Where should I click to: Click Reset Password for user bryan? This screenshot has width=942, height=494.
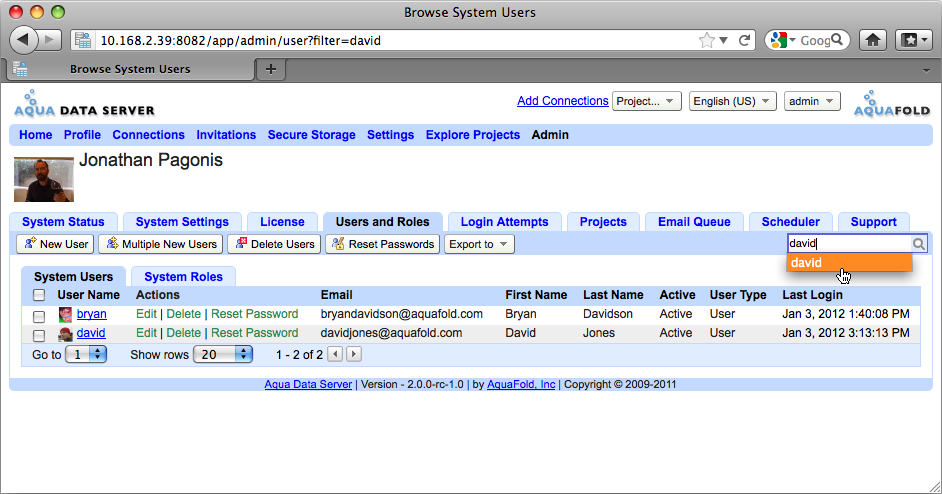[254, 314]
